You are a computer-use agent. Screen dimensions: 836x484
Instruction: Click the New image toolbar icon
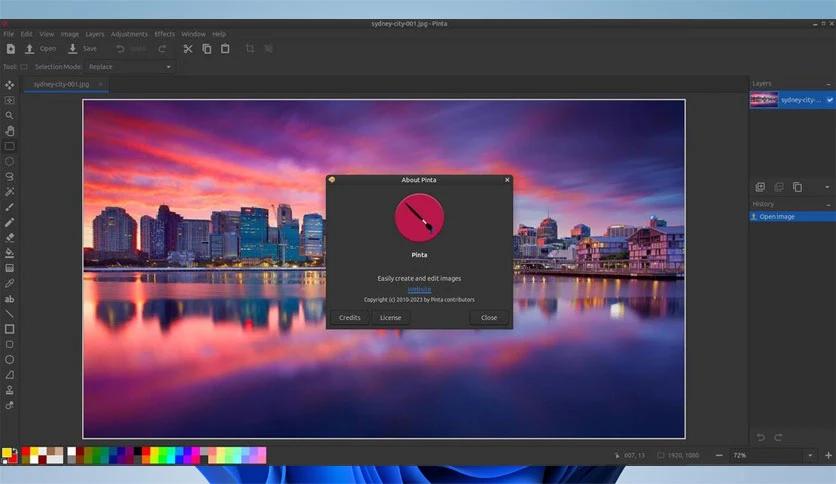(x=11, y=49)
